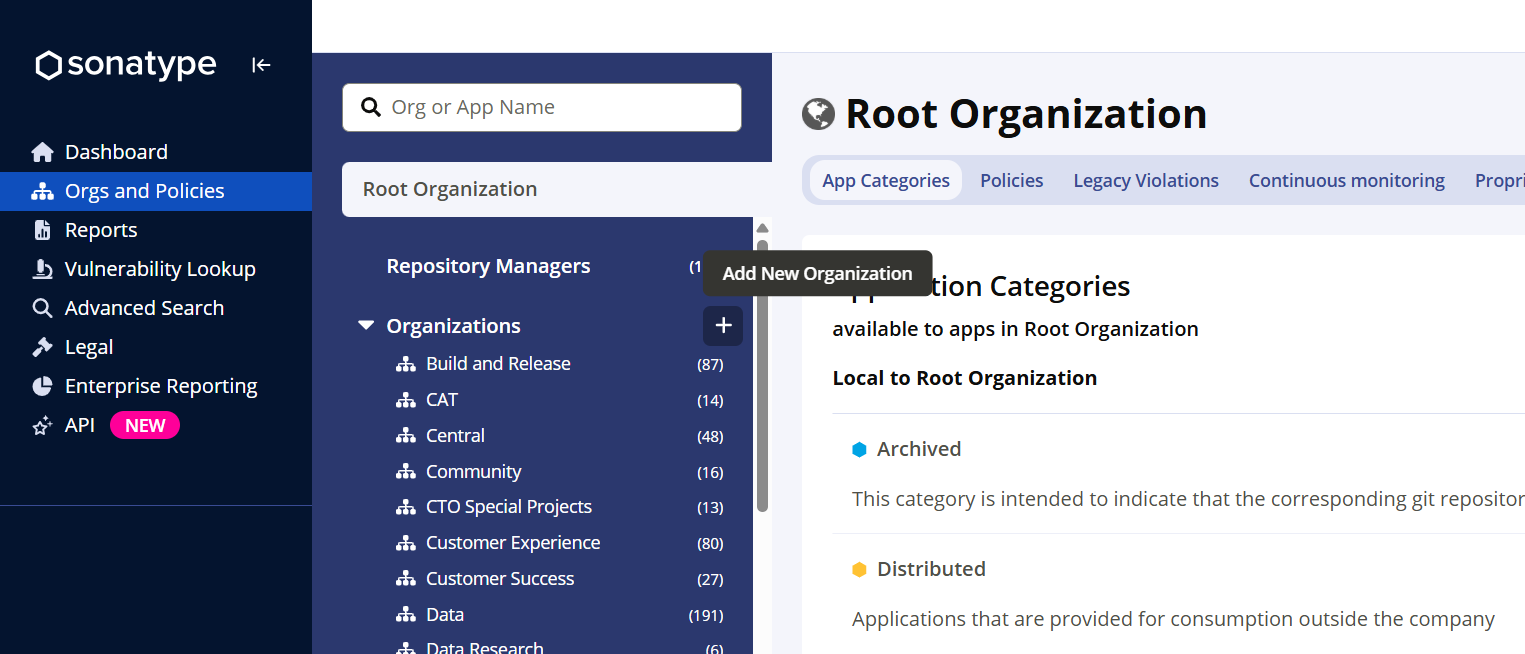Click the Sonatype hexagon logo

49,65
